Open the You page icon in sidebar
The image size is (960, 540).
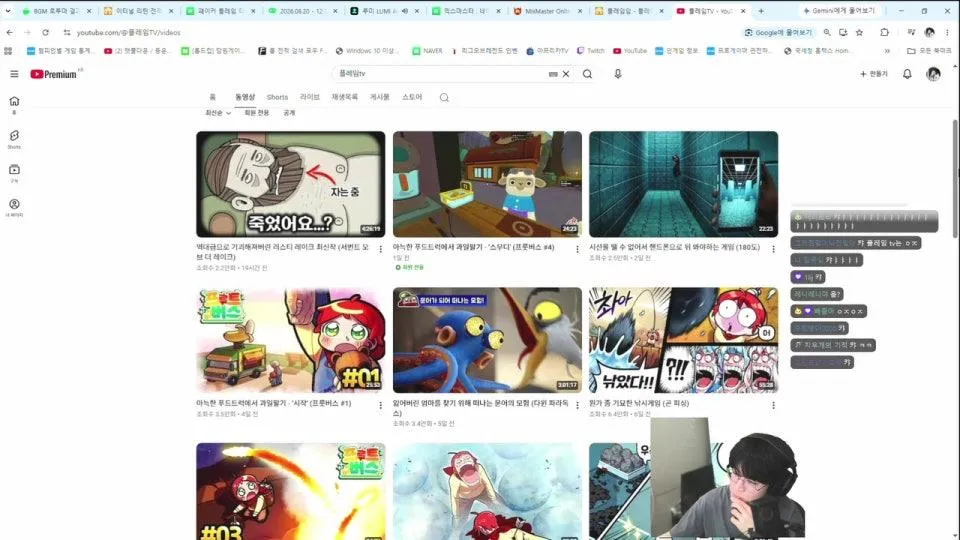(14, 208)
